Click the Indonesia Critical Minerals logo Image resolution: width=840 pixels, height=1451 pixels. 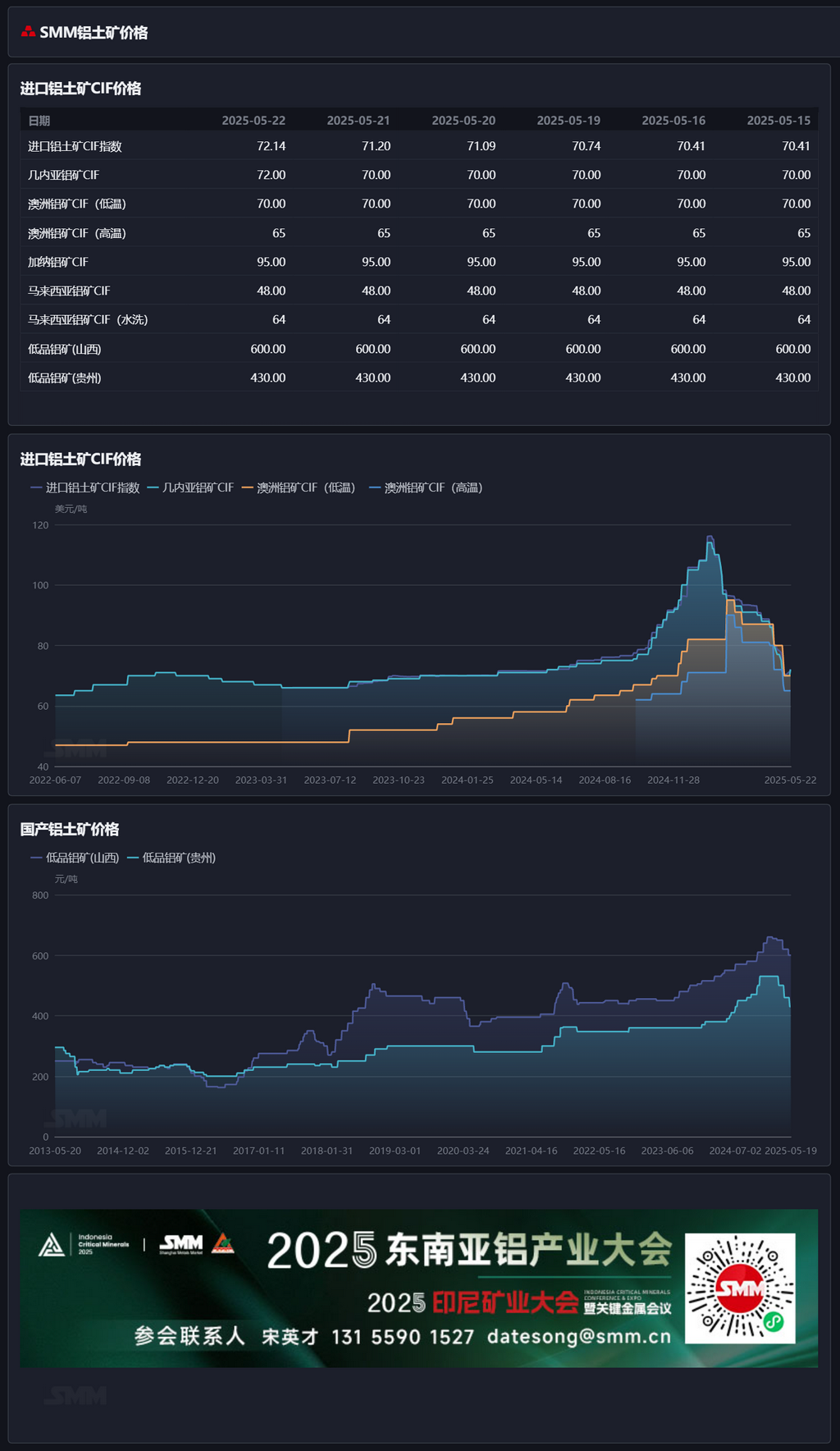pos(84,1245)
